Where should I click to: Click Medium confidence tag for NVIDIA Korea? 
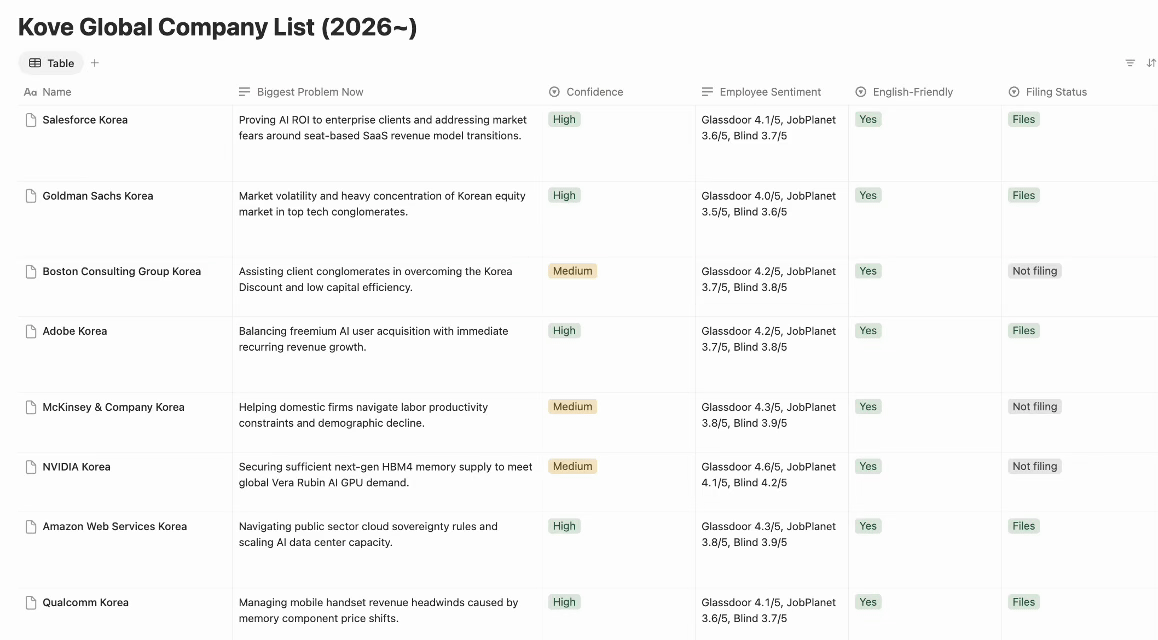pyautogui.click(x=572, y=467)
